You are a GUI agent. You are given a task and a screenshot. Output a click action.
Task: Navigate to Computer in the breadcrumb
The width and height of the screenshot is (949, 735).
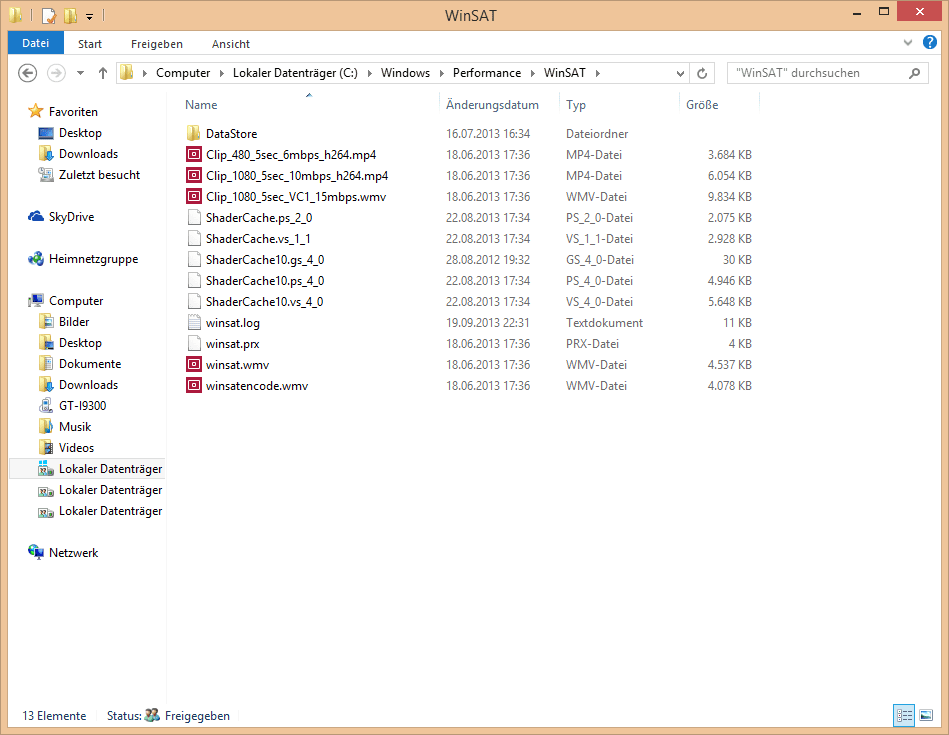click(x=183, y=73)
